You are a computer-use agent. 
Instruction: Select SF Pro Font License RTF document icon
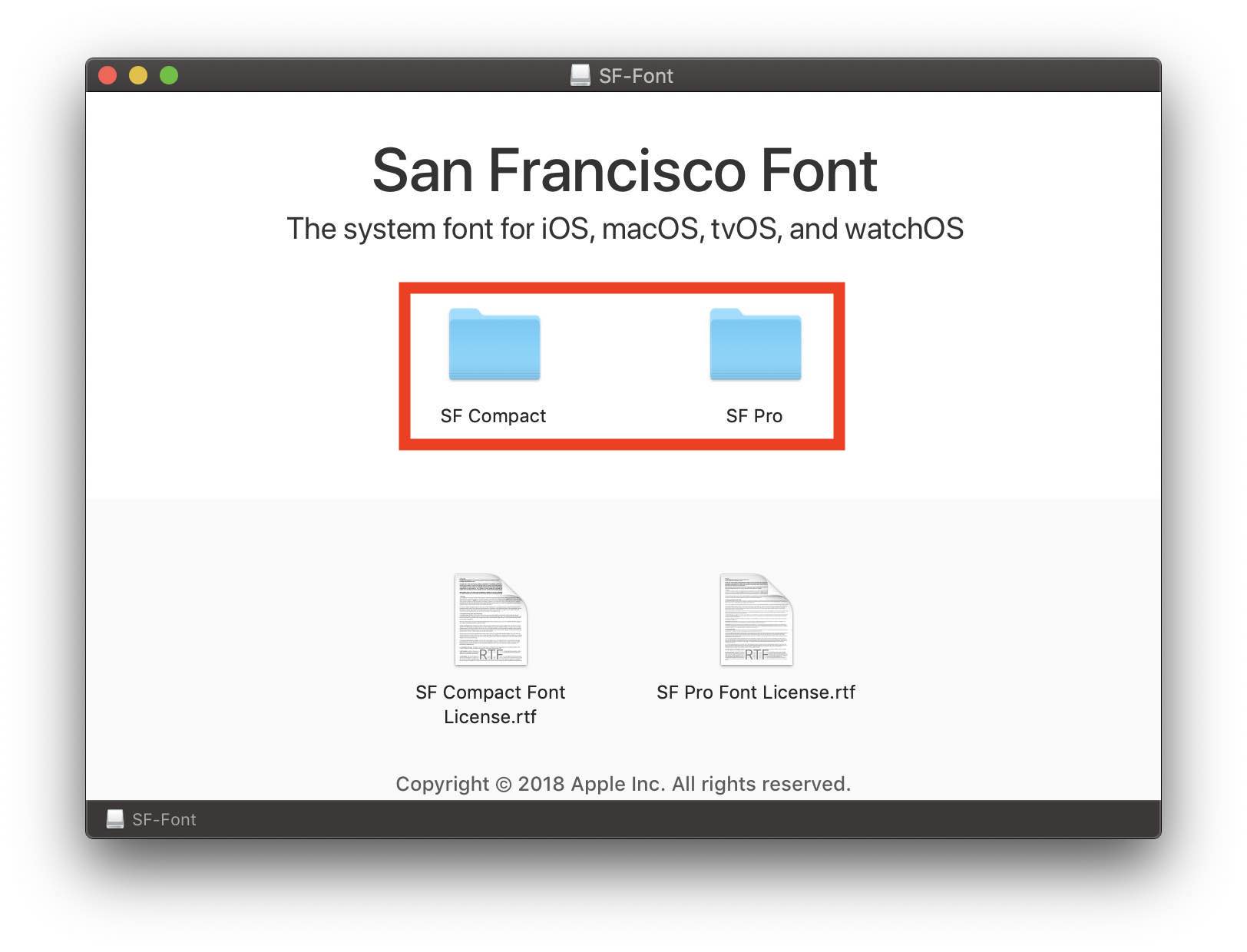[756, 620]
